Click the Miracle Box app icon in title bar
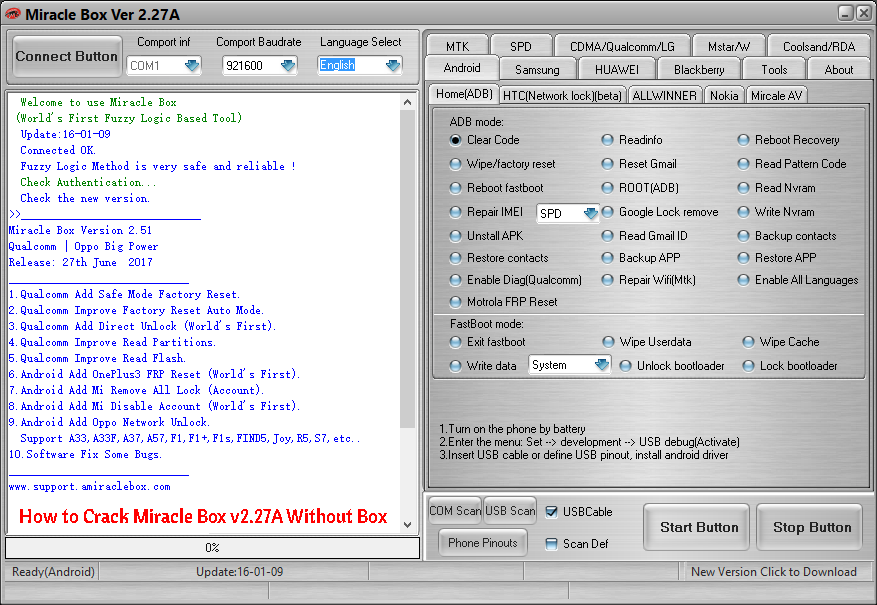Viewport: 877px width, 605px height. [12, 14]
